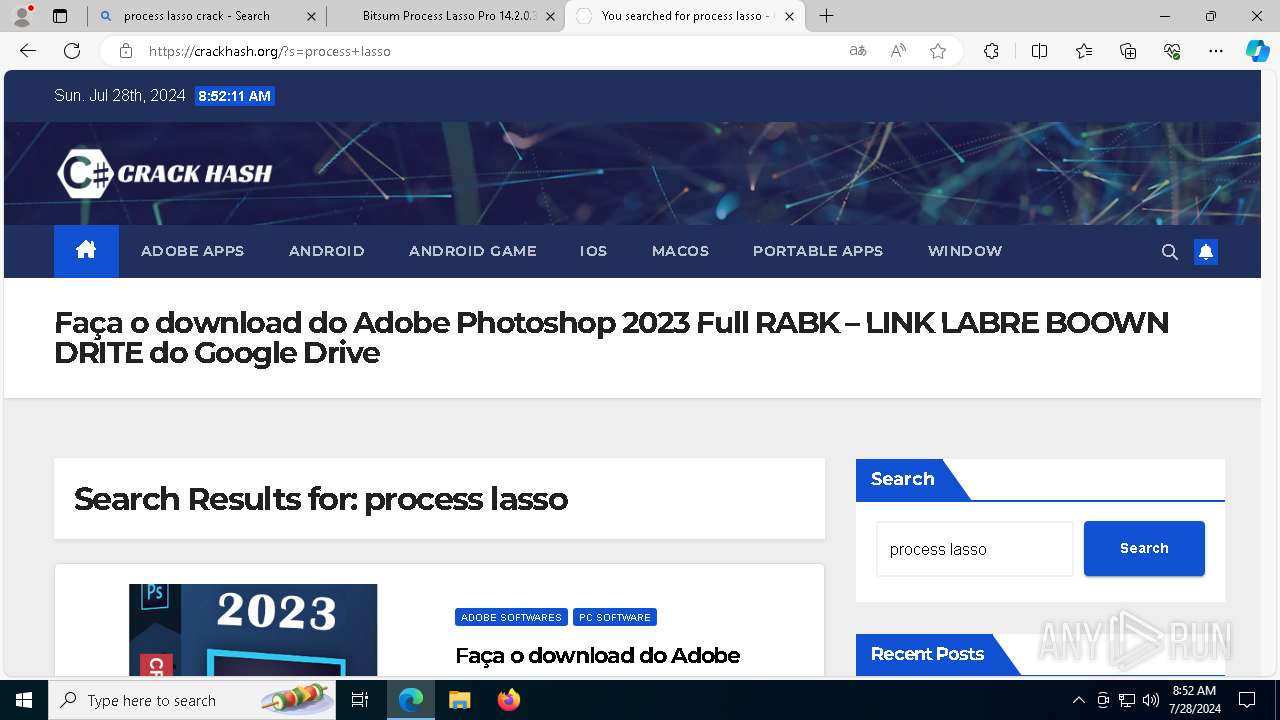The image size is (1280, 720).
Task: Open the ANDROID GAME menu item
Action: (x=472, y=251)
